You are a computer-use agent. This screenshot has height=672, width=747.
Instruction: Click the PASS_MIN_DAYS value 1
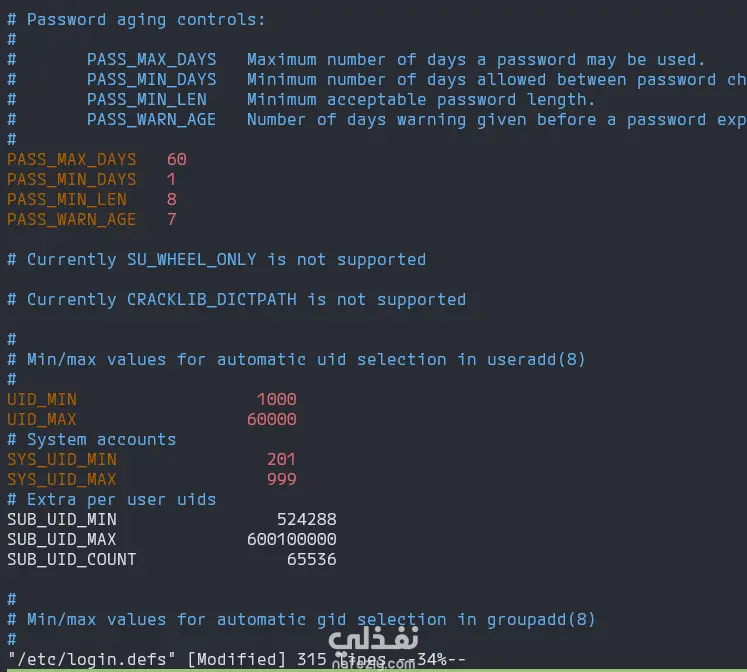click(x=172, y=179)
